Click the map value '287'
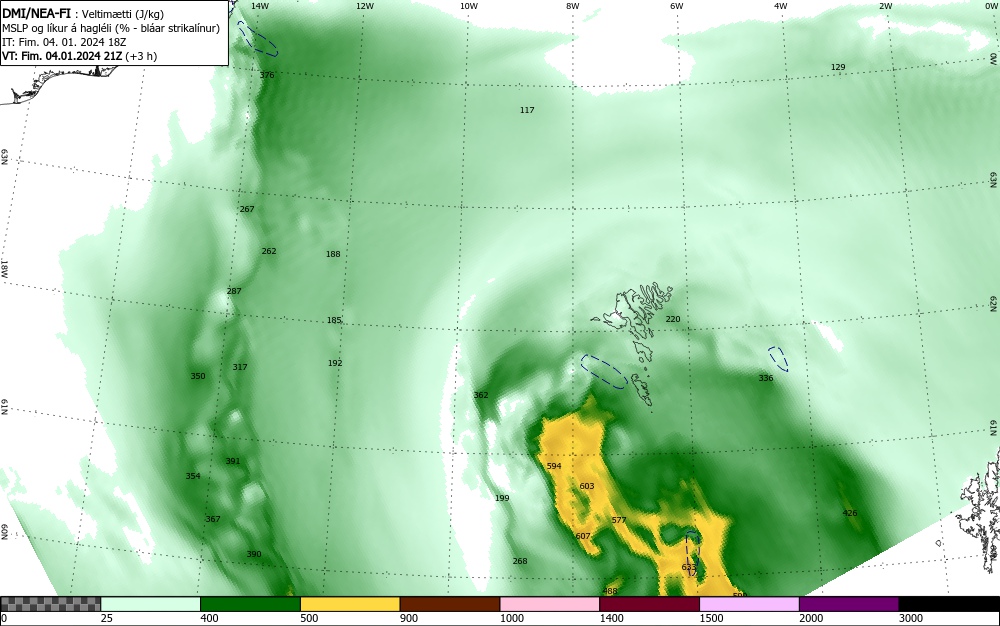The width and height of the screenshot is (1000, 626). (234, 291)
